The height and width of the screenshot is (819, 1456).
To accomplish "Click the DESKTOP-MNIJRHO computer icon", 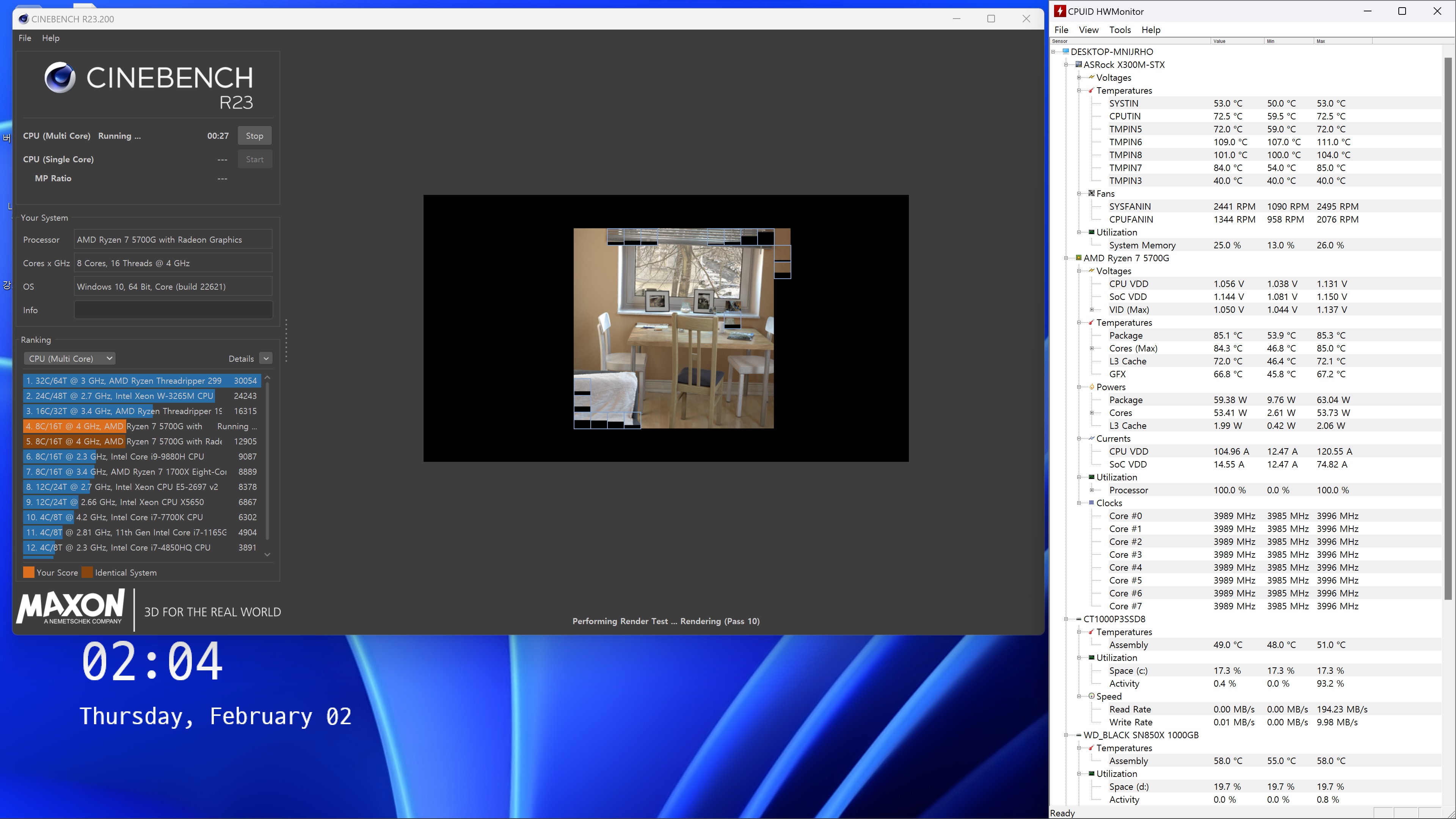I will [x=1065, y=52].
